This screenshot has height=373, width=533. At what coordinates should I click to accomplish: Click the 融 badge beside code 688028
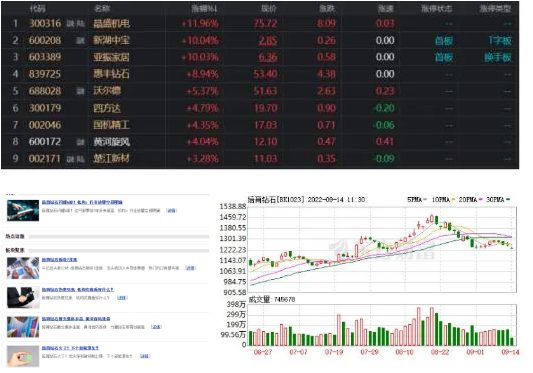tap(80, 91)
